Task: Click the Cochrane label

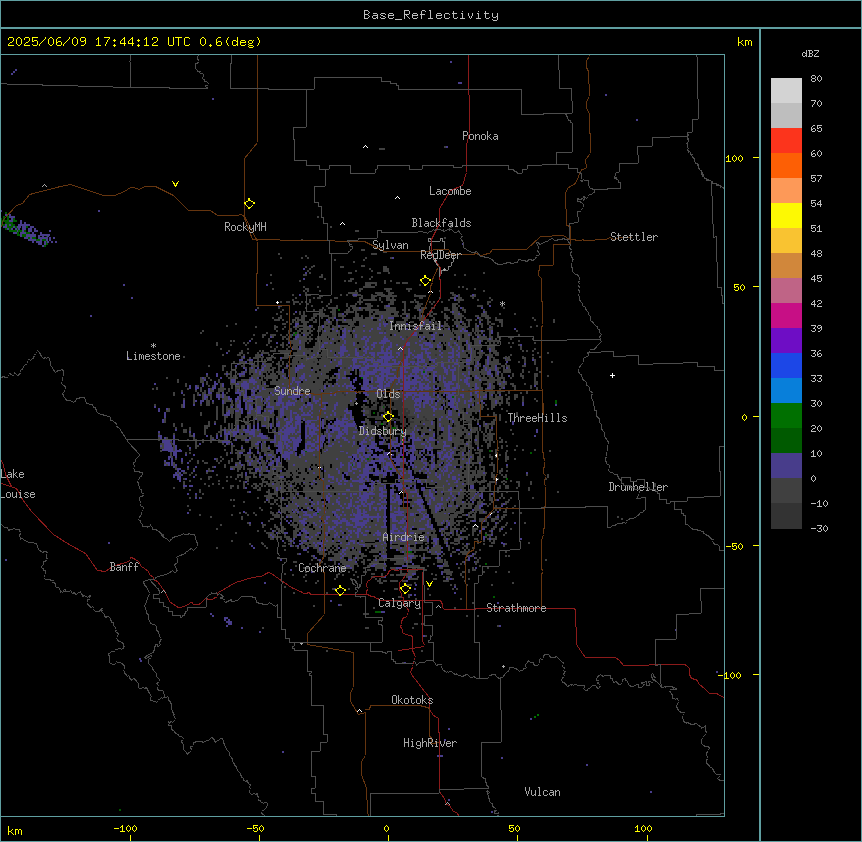Action: pyautogui.click(x=322, y=568)
